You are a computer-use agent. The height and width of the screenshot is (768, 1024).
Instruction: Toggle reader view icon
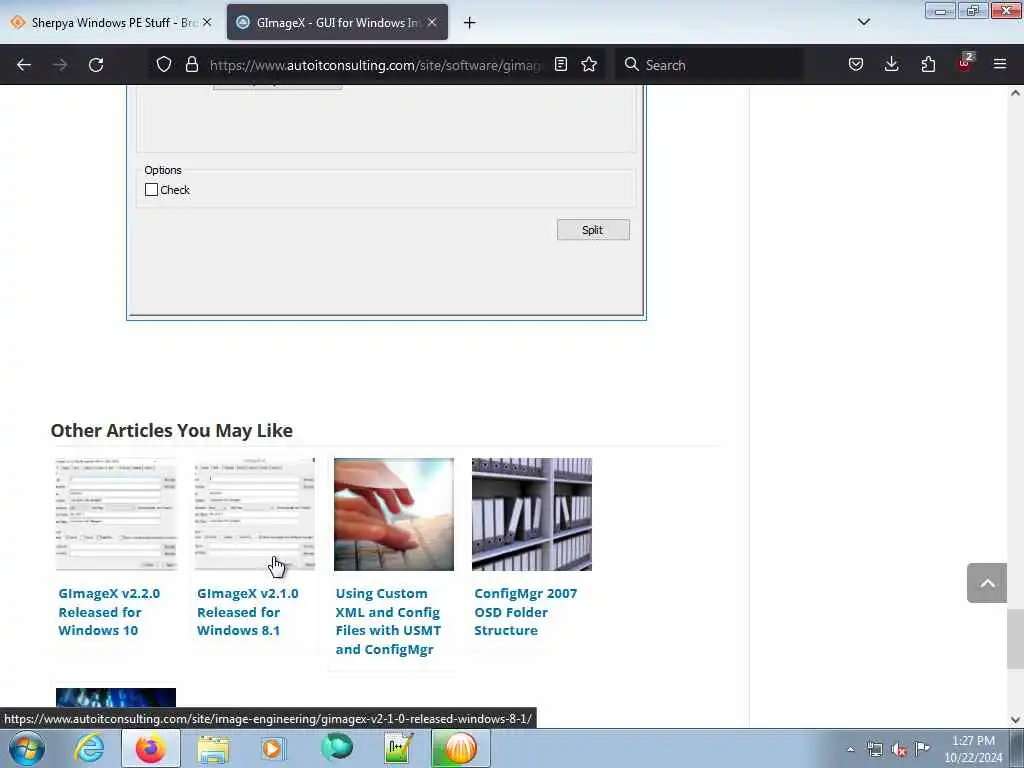click(560, 65)
